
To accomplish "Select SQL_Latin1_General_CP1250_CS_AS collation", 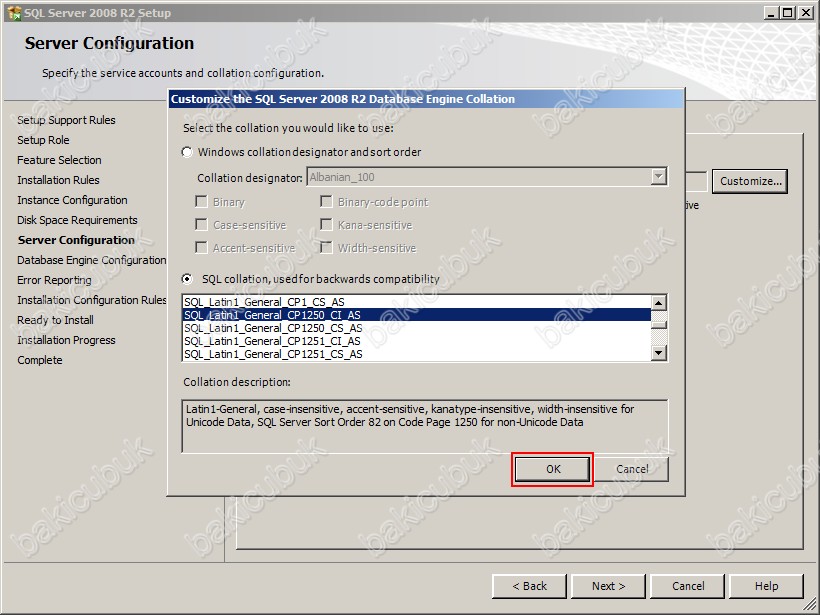I will [416, 328].
